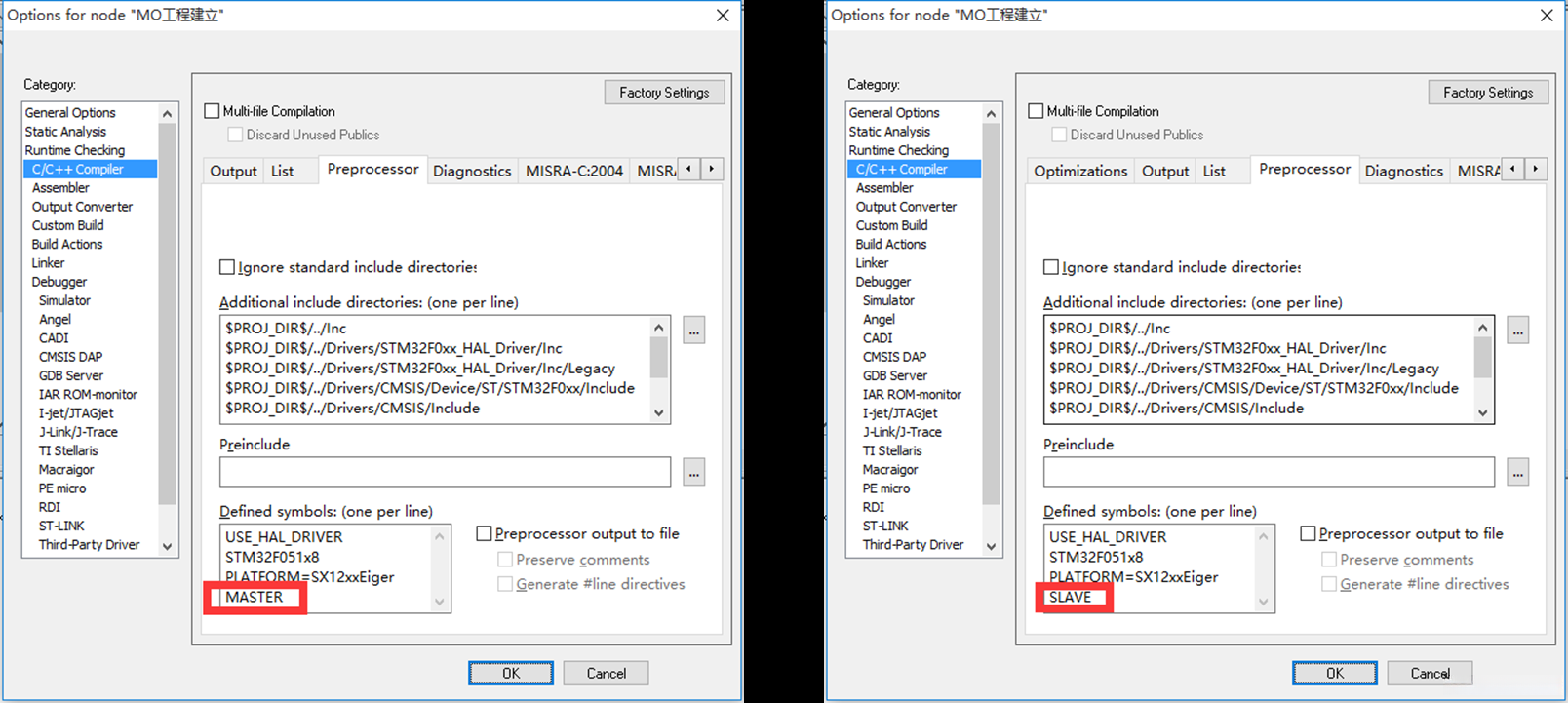Toggle Preserve comments in left dialog
The width and height of the screenshot is (1568, 703).
(x=505, y=560)
